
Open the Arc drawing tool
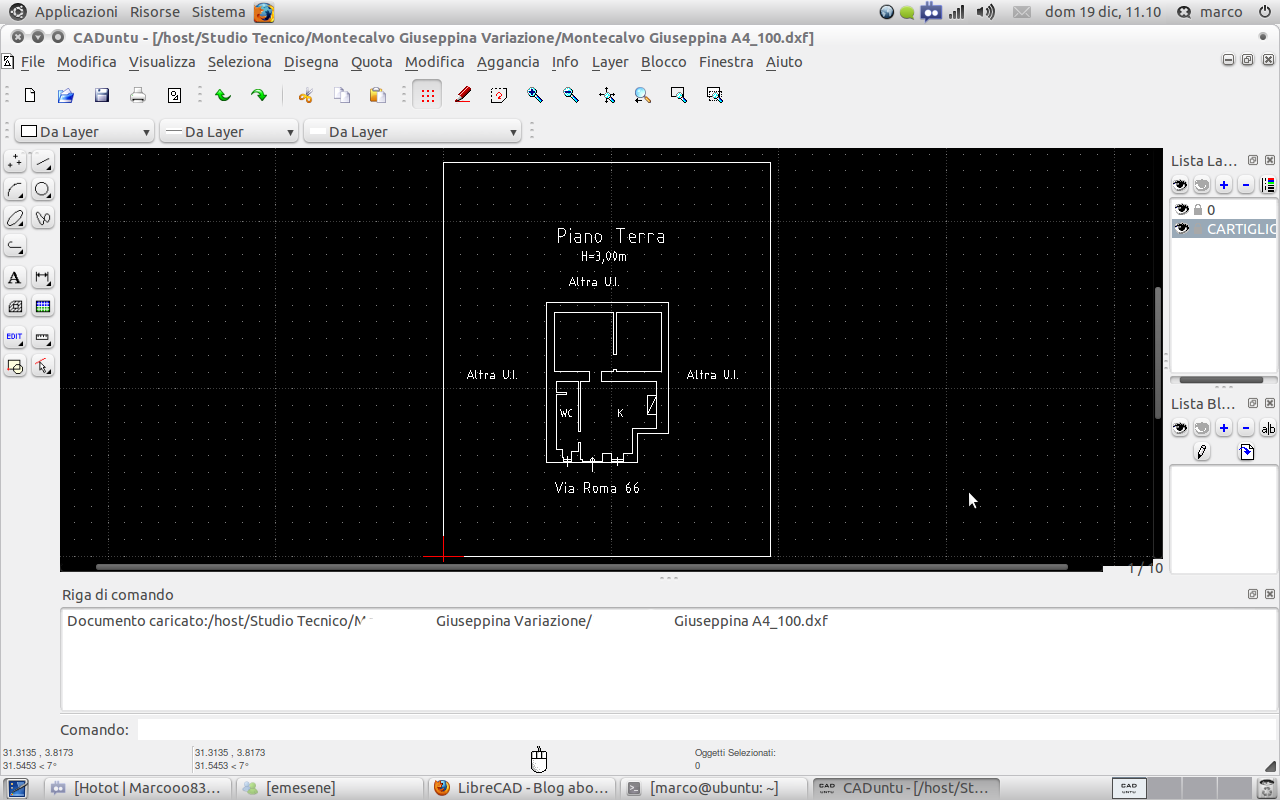point(15,190)
